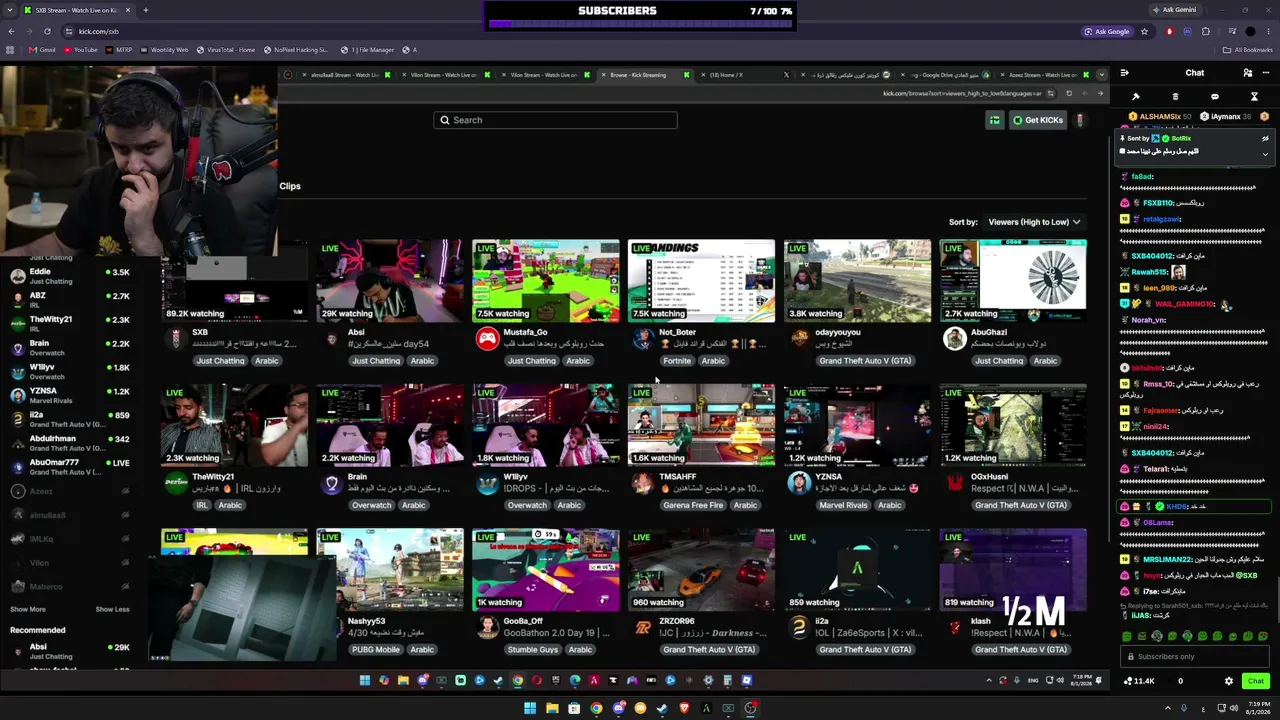The height and width of the screenshot is (720, 1280).
Task: Click the trash icon in chat toolbar
Action: (1175, 97)
